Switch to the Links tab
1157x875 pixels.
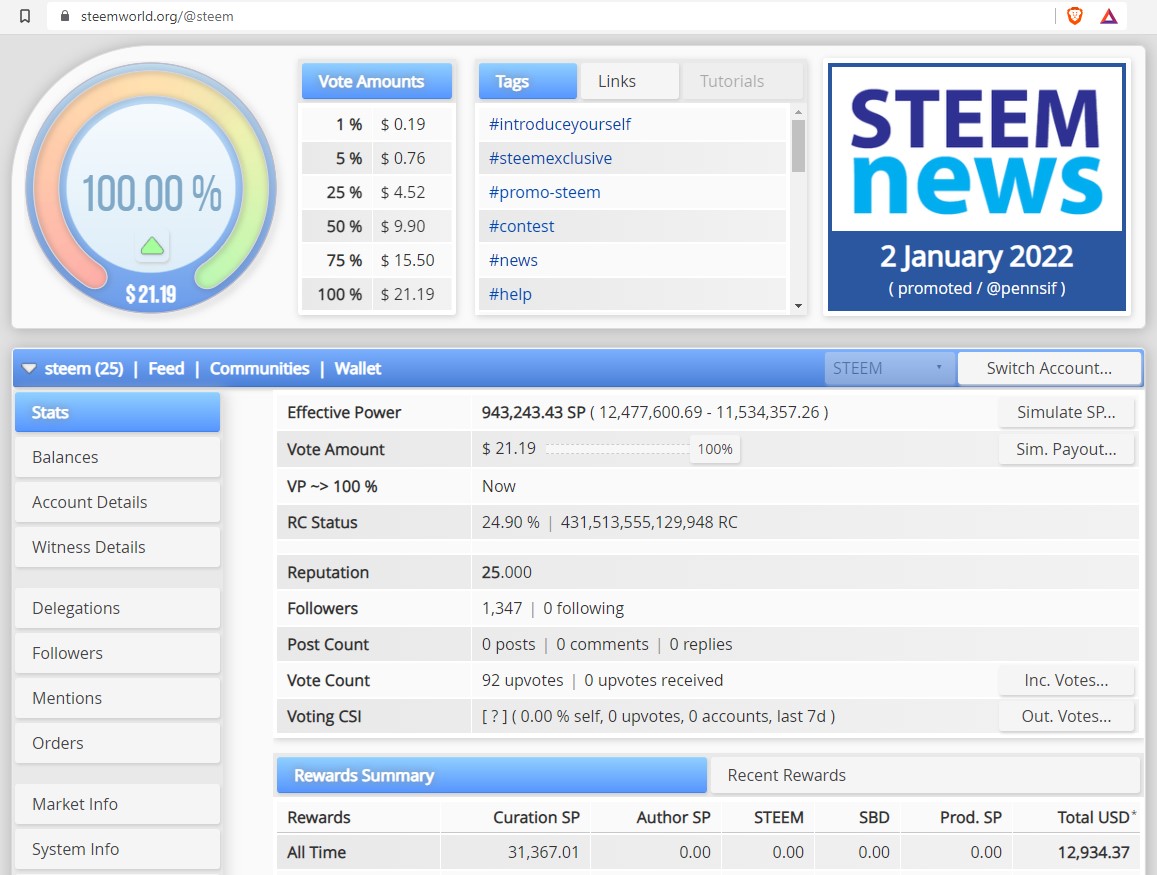(629, 81)
